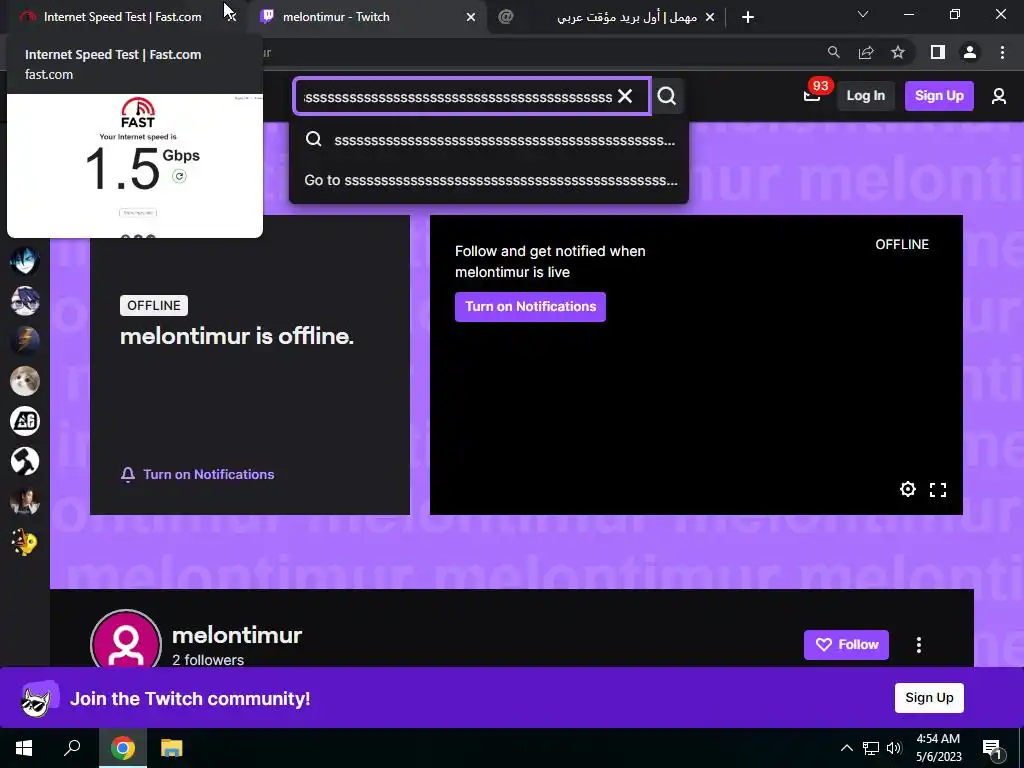
Task: Click Sign Up in the bottom banner
Action: point(929,697)
